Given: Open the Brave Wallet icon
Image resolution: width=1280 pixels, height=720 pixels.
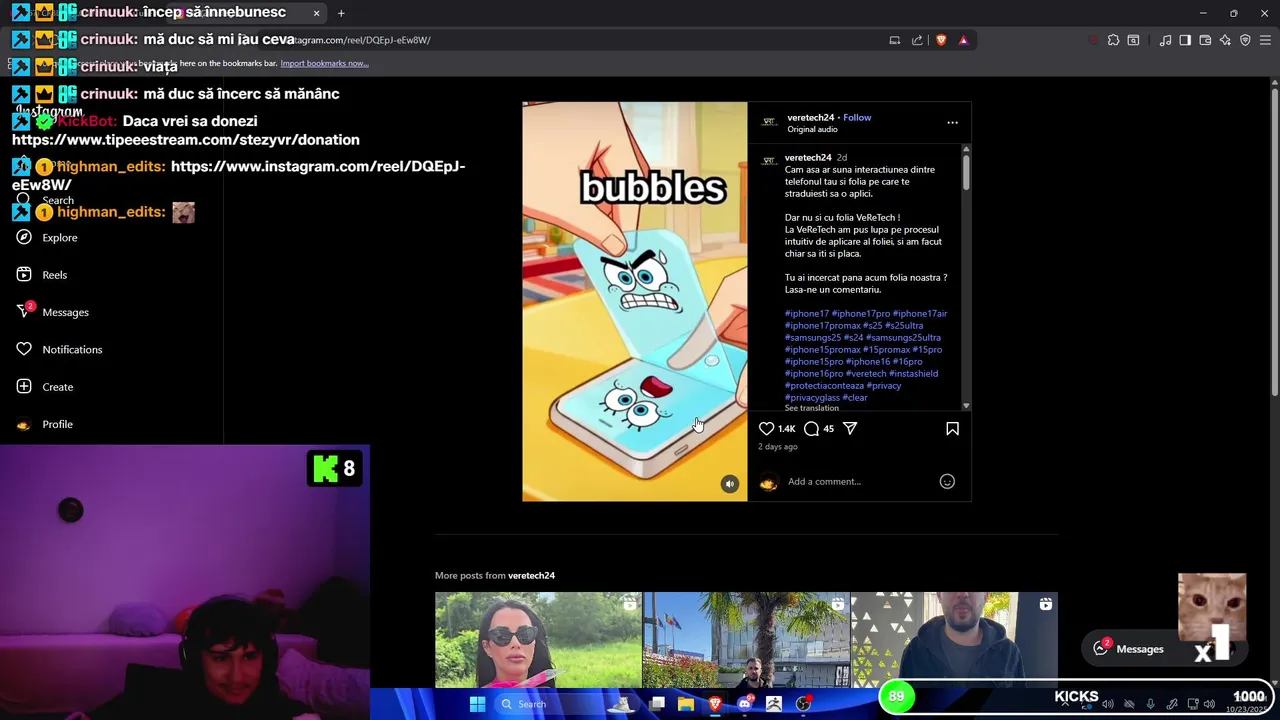Looking at the screenshot, I should point(1205,40).
